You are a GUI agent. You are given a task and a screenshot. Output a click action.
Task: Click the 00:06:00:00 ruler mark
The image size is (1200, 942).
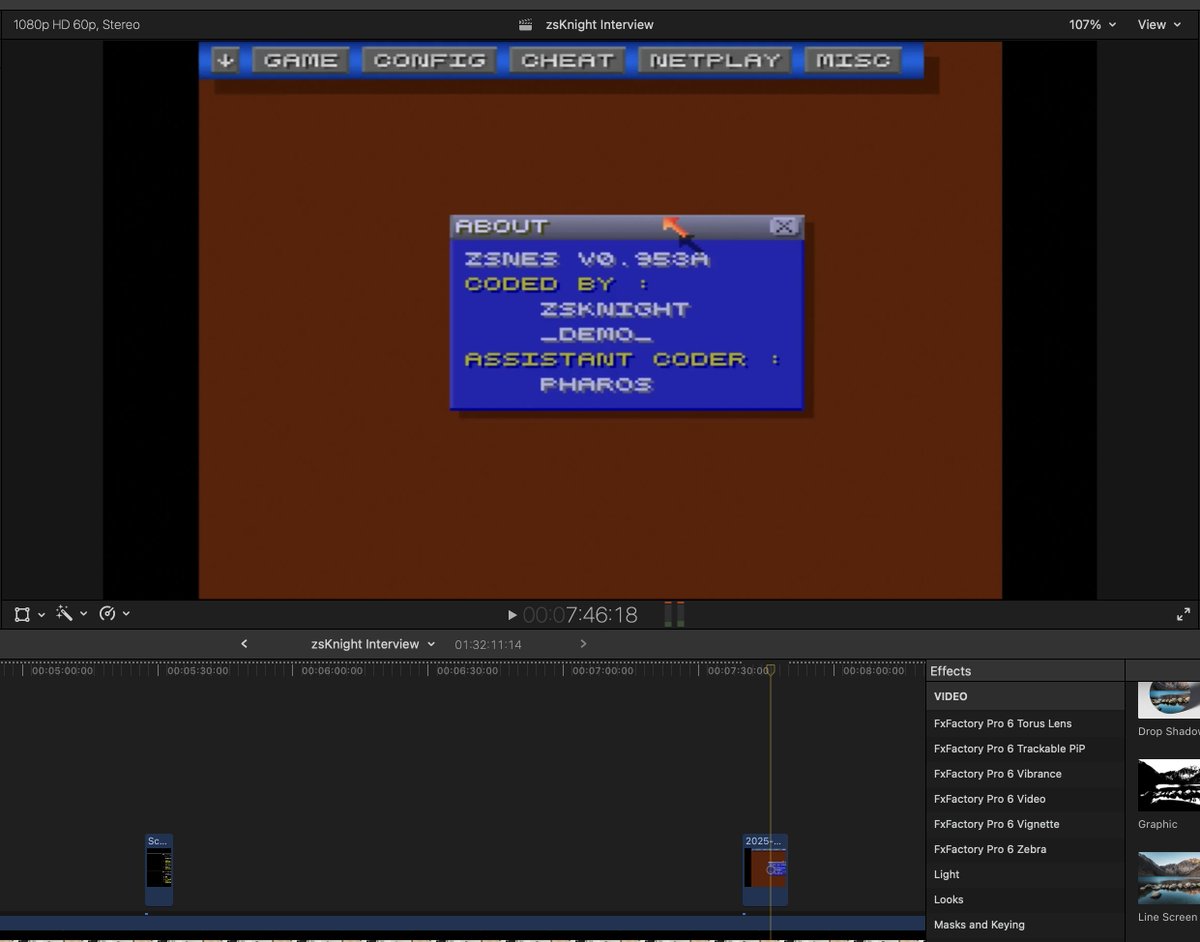pos(333,671)
